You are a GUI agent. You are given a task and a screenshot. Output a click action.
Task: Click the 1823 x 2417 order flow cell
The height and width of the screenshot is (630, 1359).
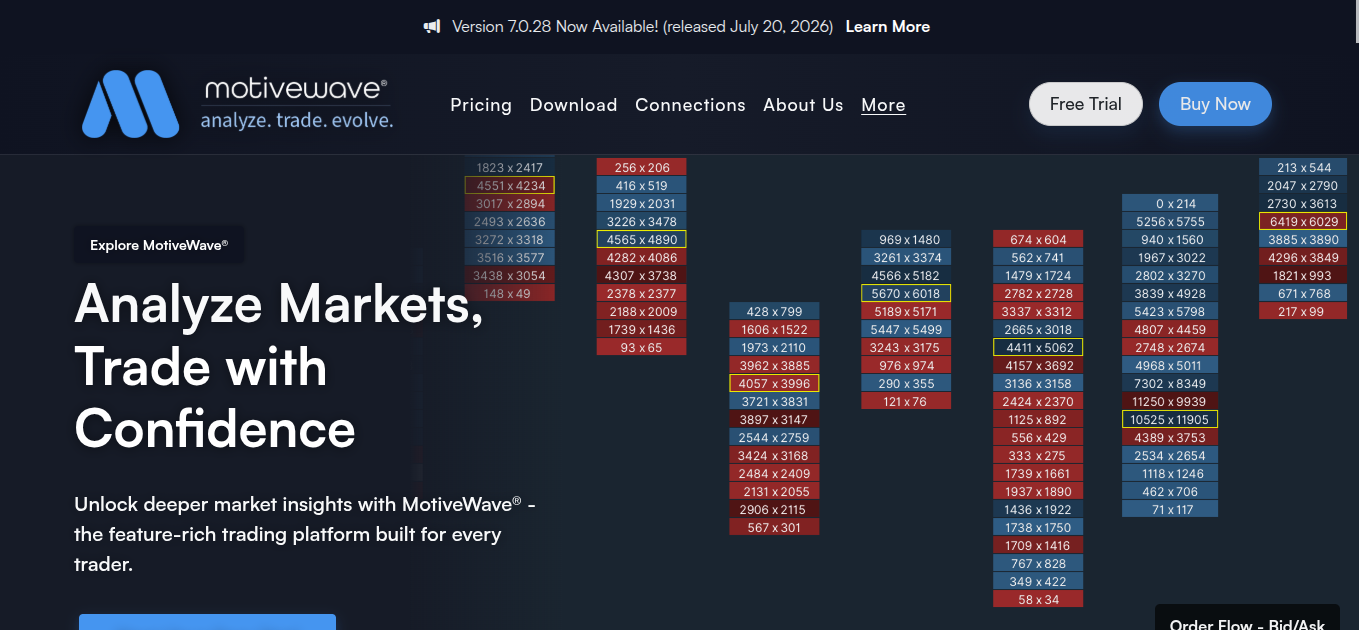tap(510, 167)
